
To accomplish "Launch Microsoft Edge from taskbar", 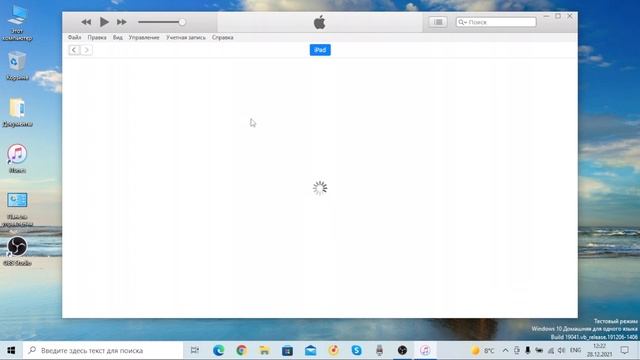I will (218, 350).
